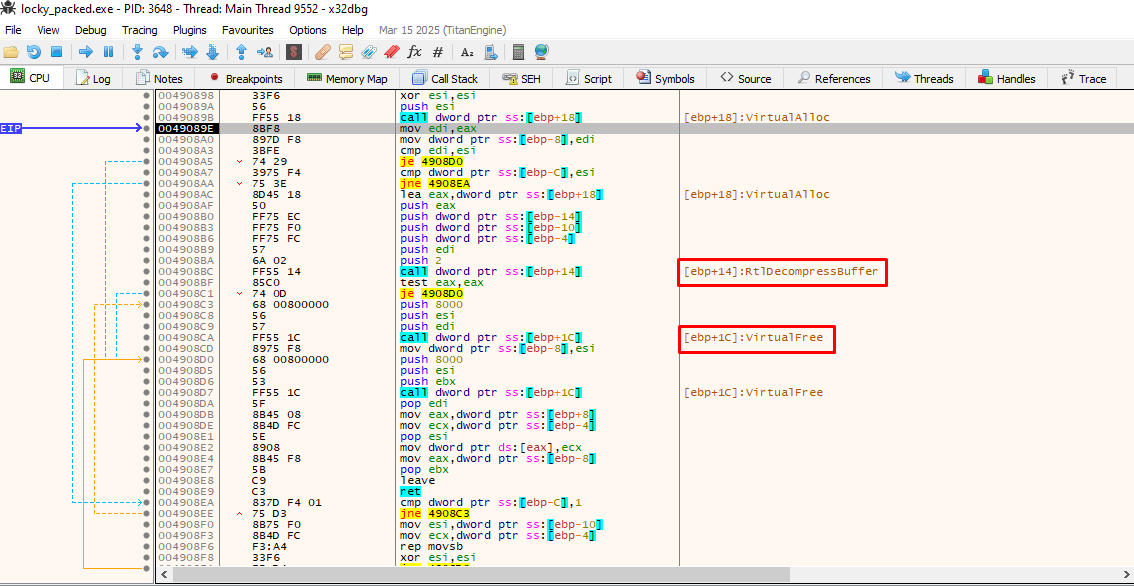Open the Script tab

pos(589,79)
